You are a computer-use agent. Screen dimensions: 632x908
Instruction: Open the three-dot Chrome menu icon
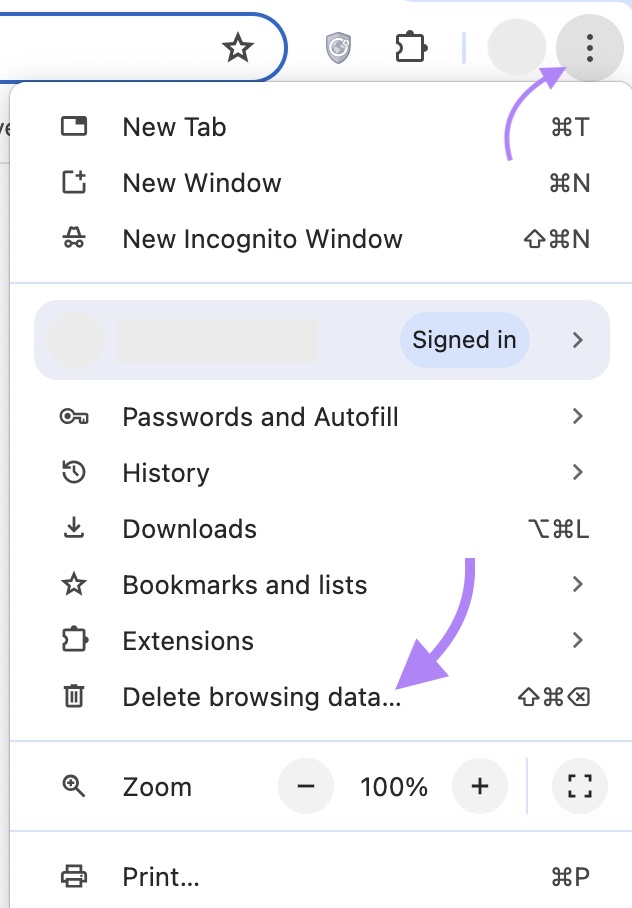pos(589,47)
